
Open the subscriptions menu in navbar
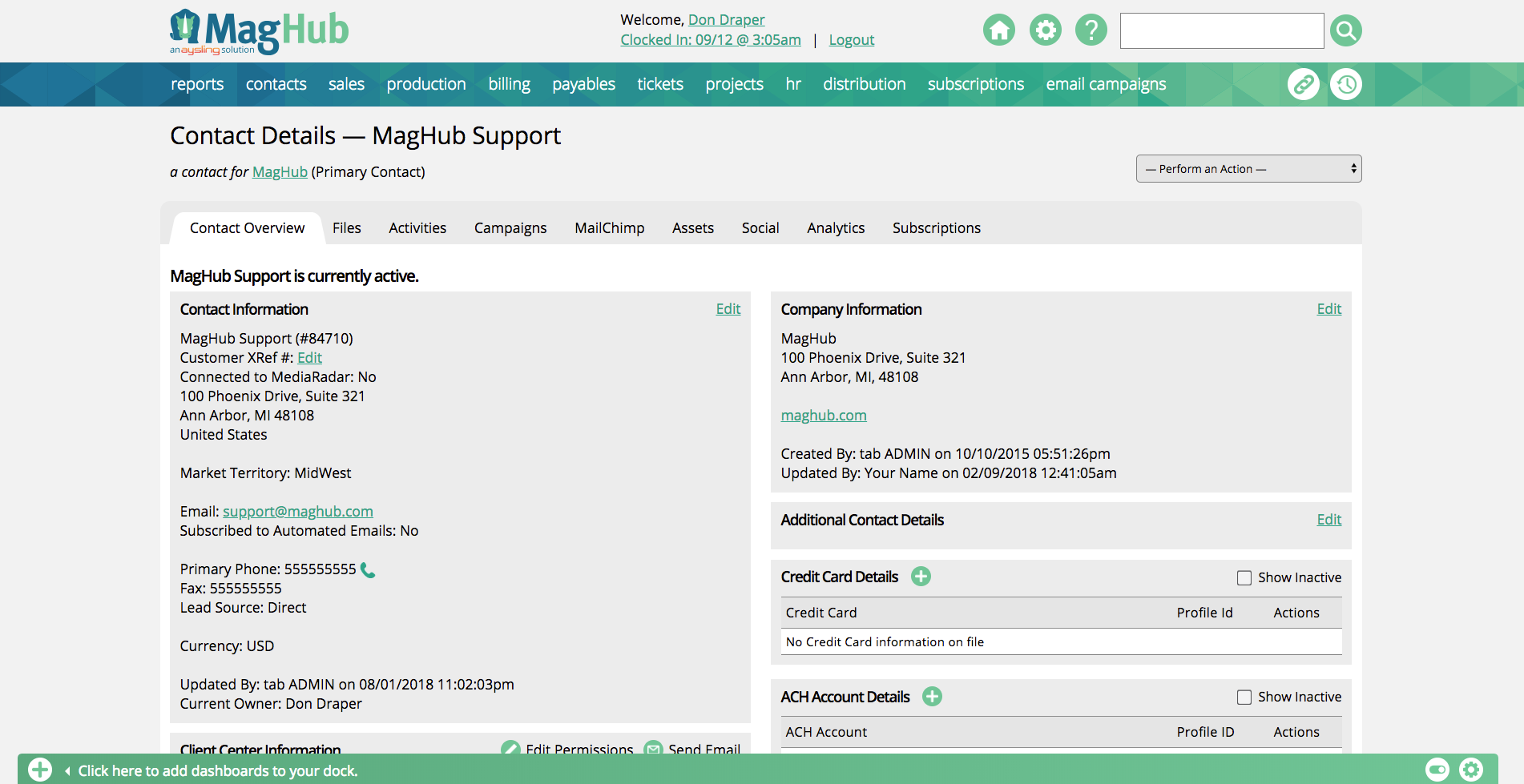[x=975, y=84]
